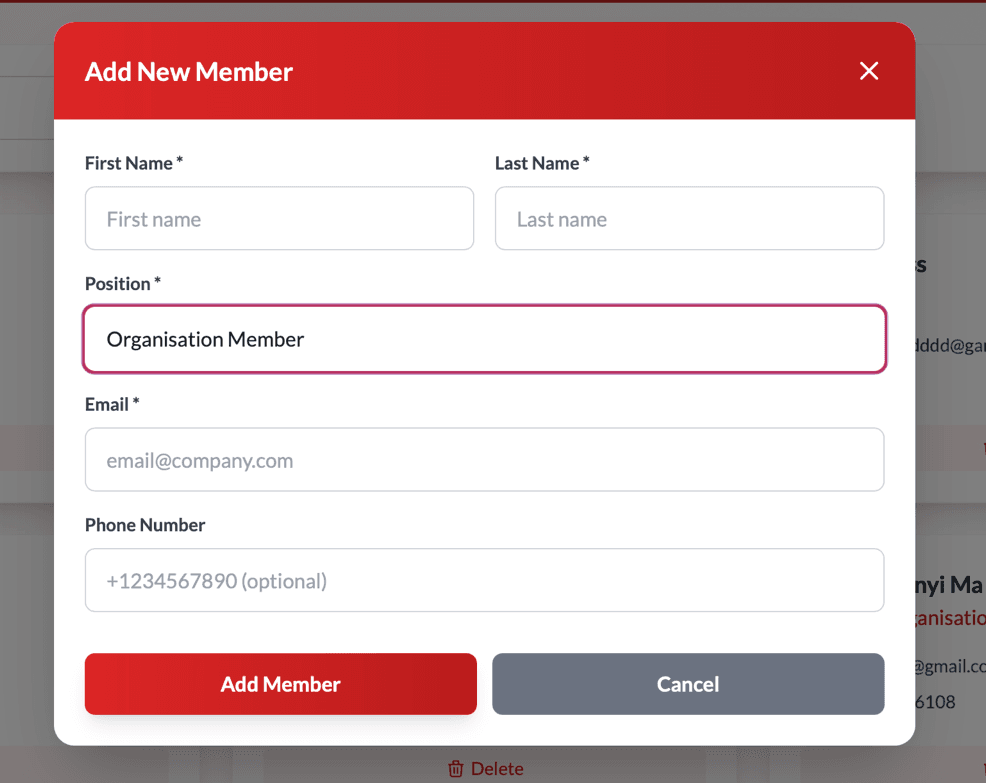Click the Add New Member header title
Viewport: 986px width, 783px height.
(188, 71)
